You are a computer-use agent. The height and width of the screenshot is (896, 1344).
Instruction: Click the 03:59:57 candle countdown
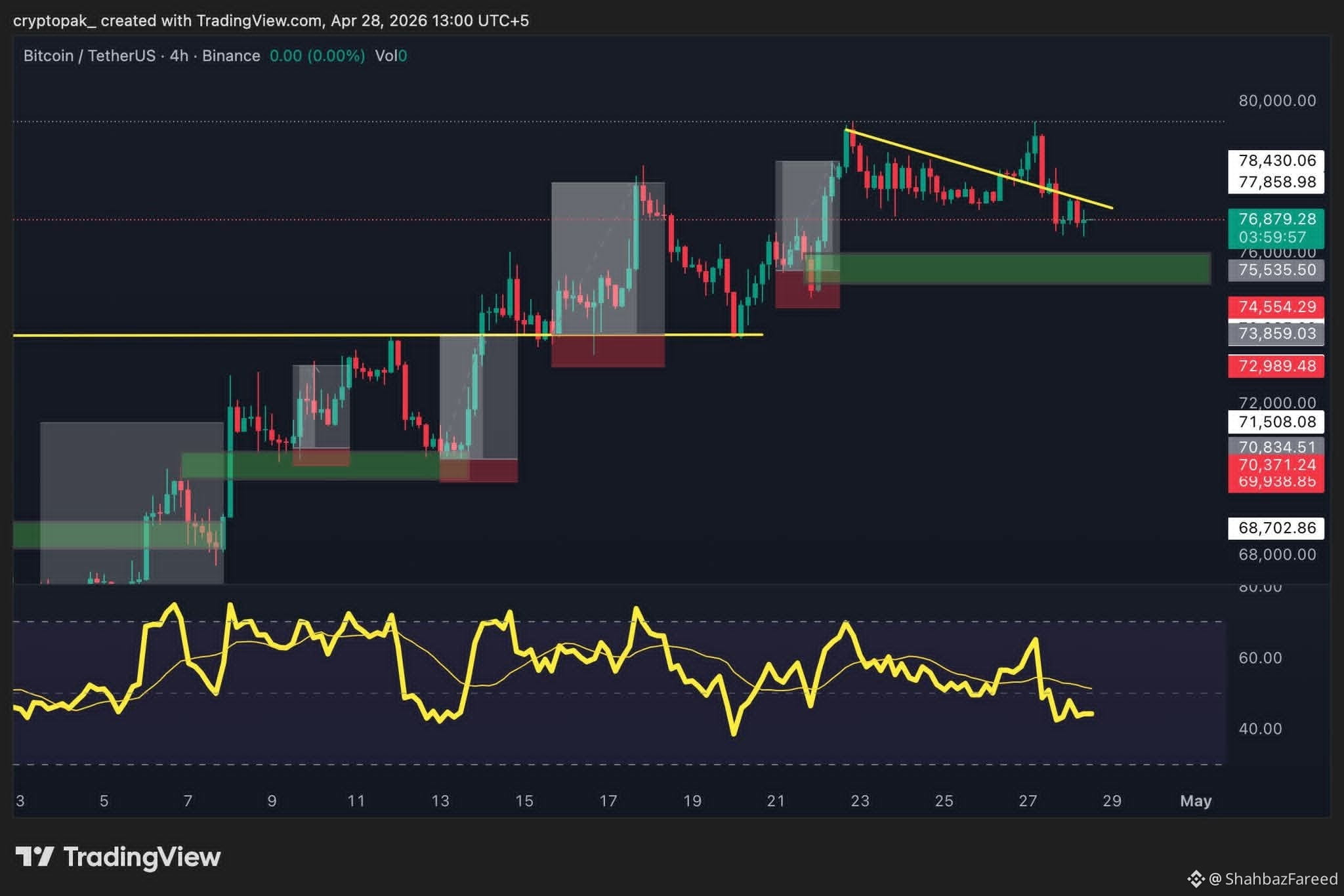click(1272, 237)
